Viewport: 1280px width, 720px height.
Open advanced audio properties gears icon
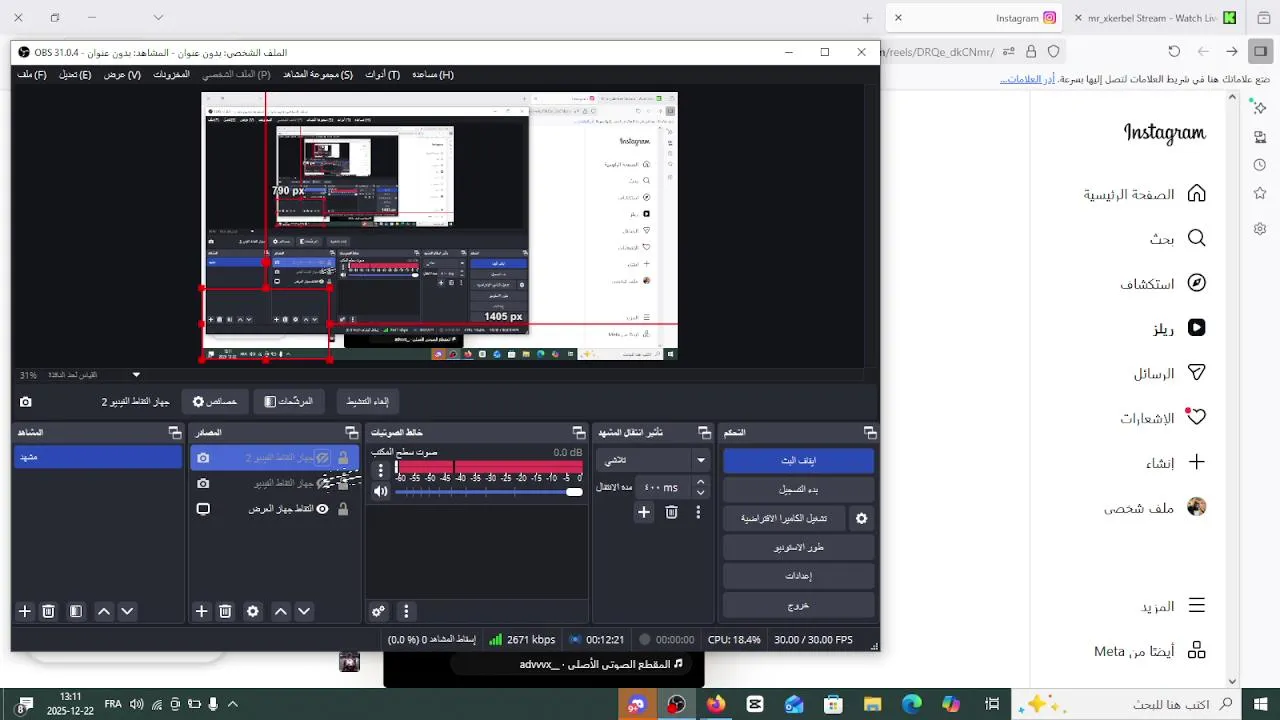pyautogui.click(x=378, y=611)
